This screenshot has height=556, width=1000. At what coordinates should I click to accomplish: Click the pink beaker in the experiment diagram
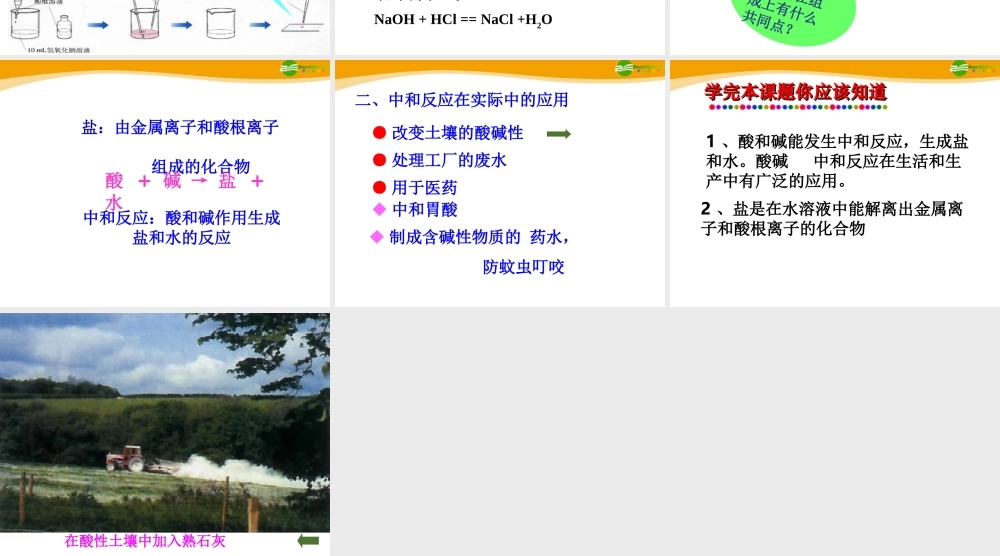(144, 23)
